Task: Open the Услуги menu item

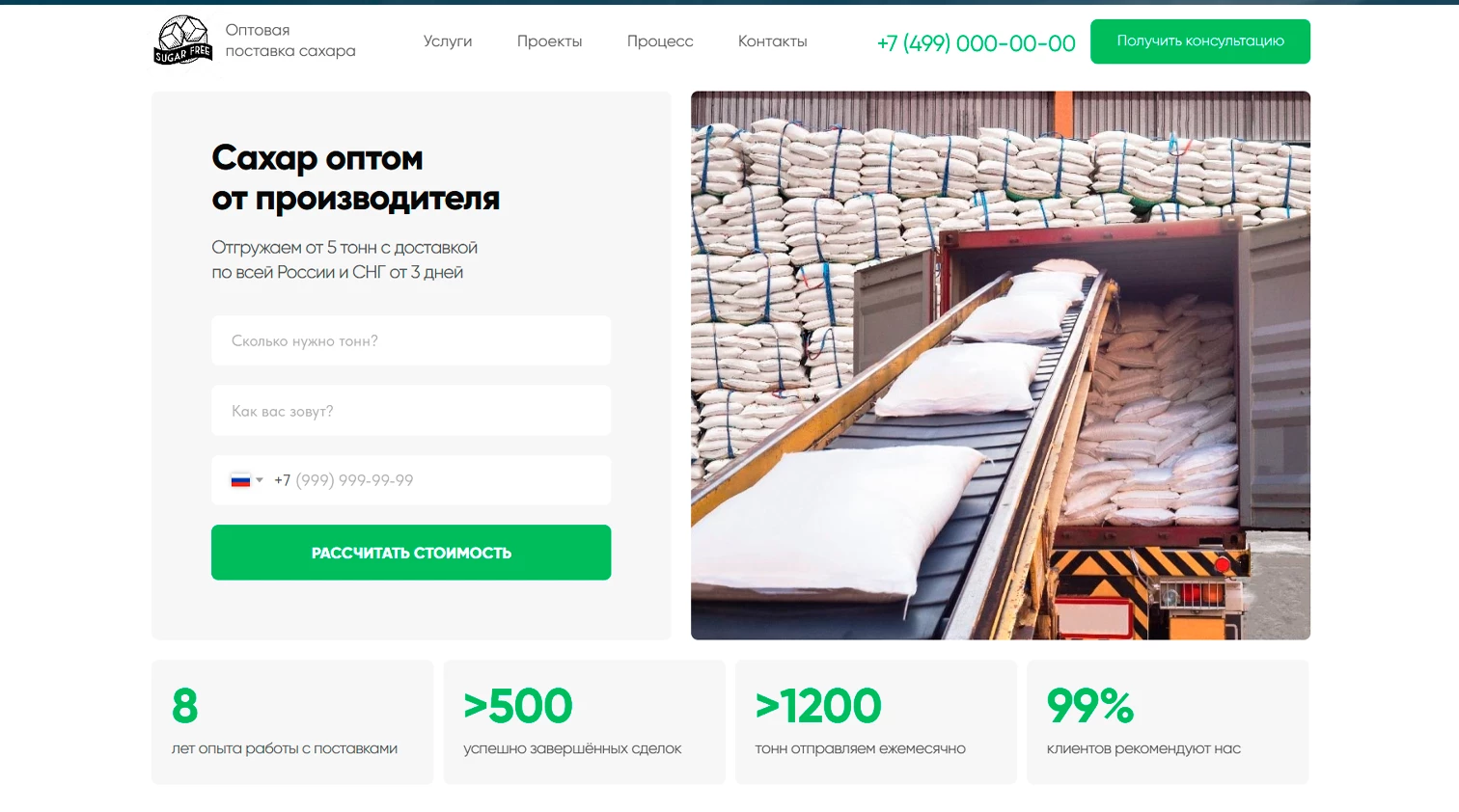Action: tap(448, 41)
